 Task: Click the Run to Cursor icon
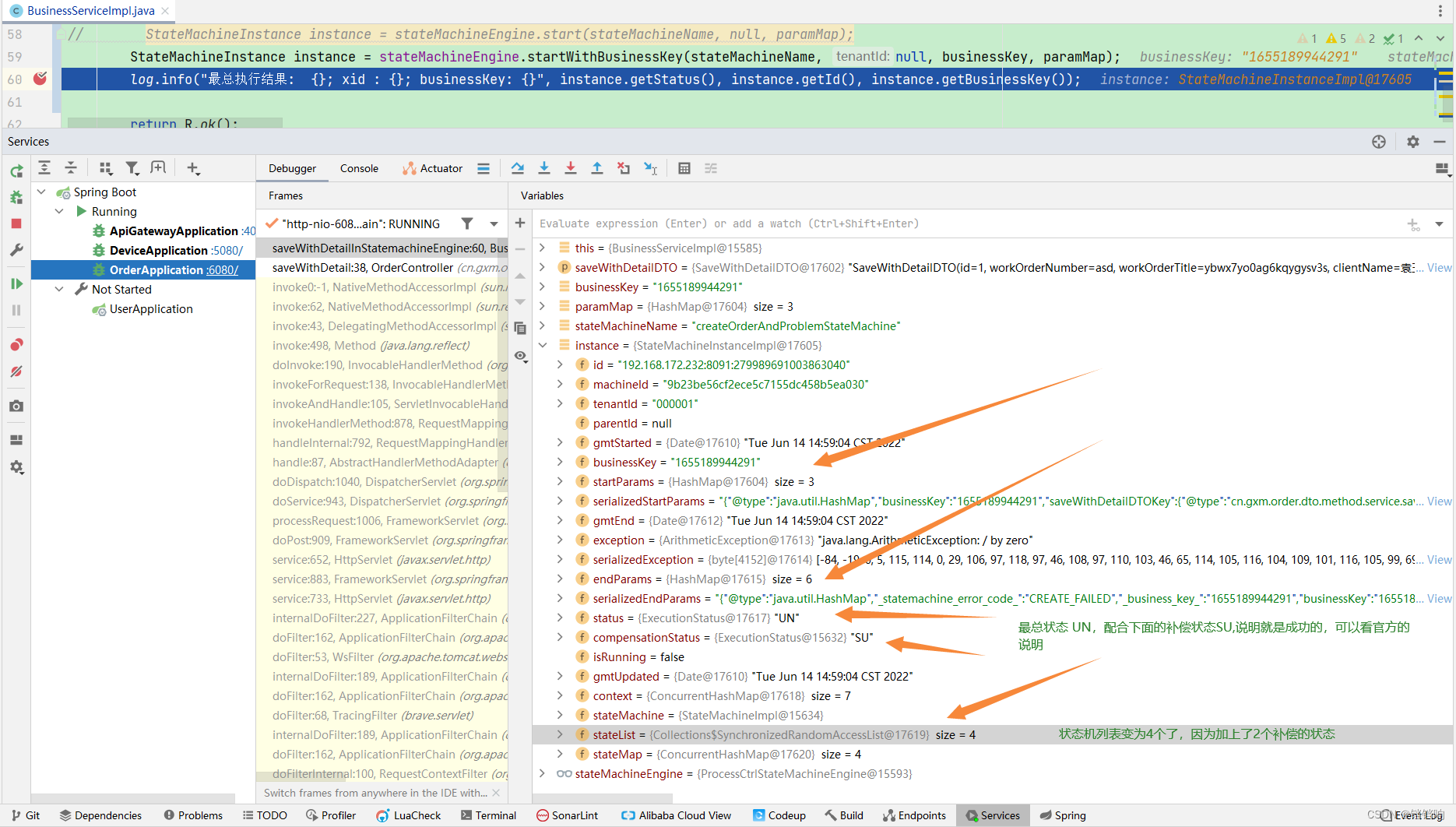coord(651,168)
